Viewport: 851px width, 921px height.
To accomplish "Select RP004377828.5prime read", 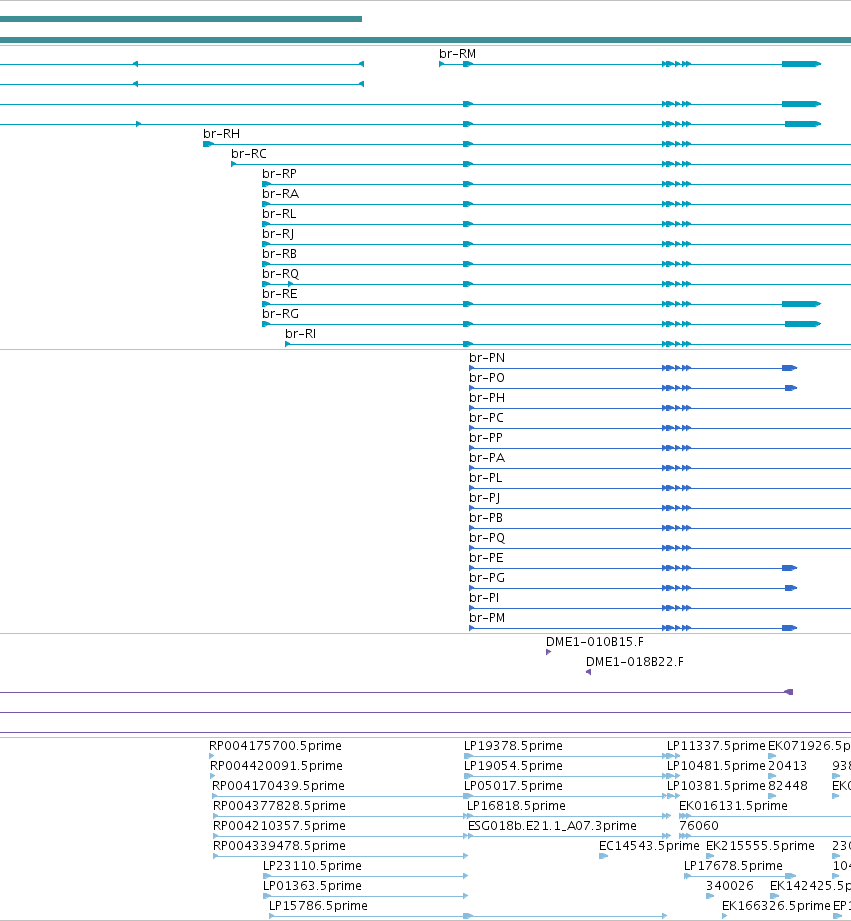I will pos(279,806).
